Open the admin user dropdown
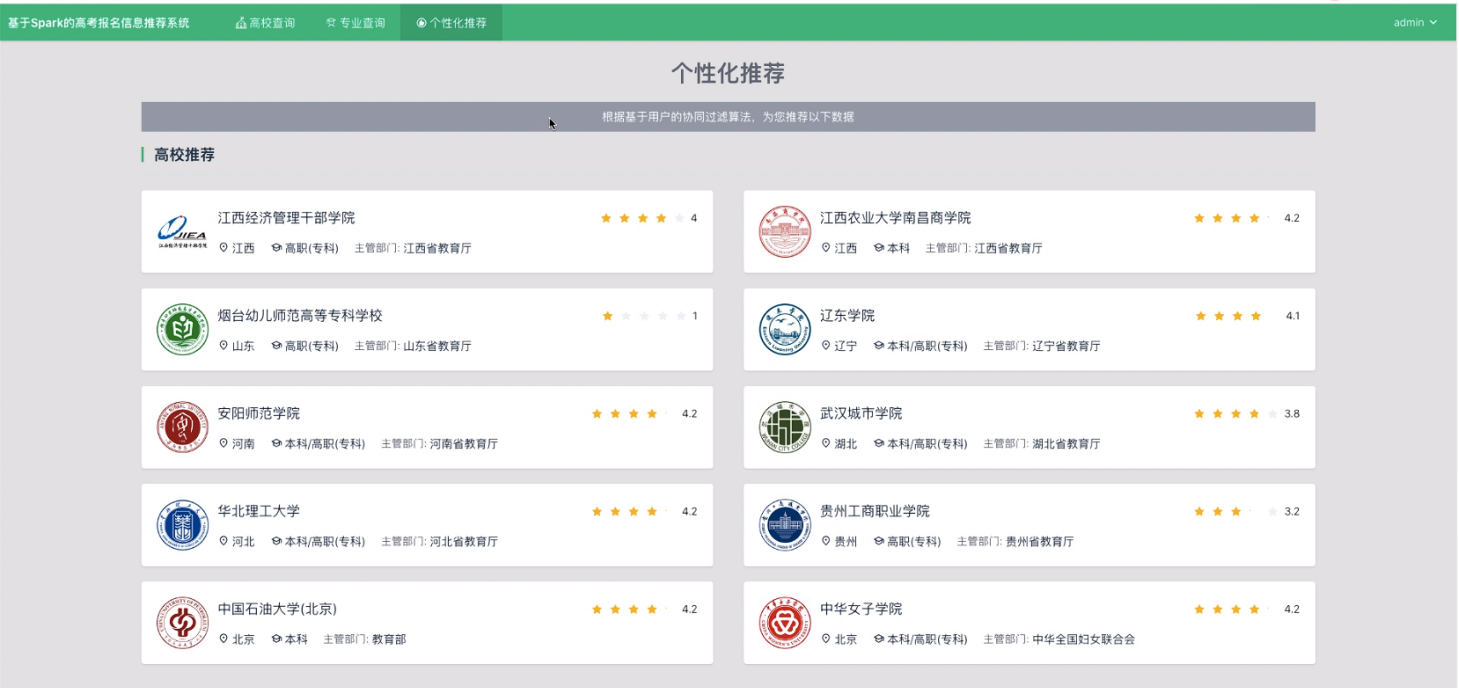 (x=1415, y=22)
